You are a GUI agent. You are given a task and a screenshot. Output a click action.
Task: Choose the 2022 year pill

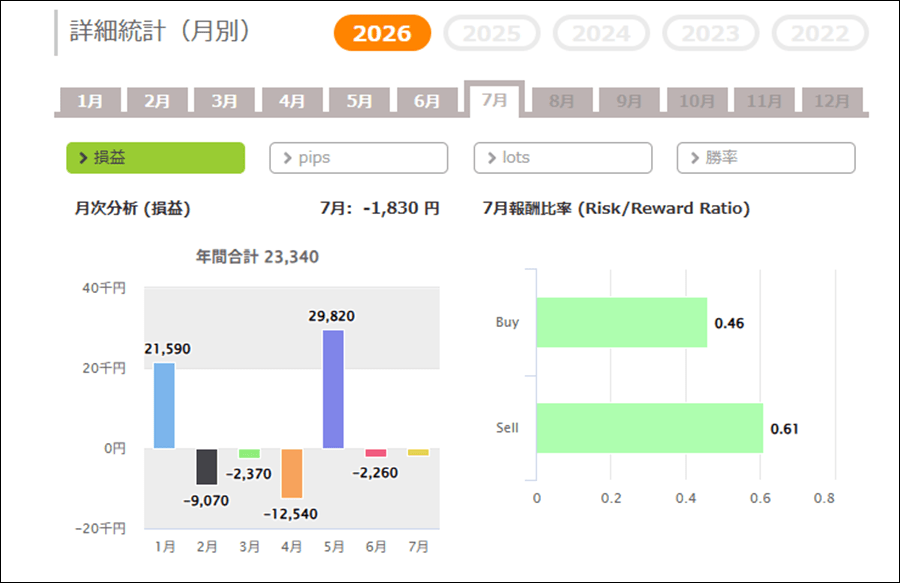pos(820,33)
